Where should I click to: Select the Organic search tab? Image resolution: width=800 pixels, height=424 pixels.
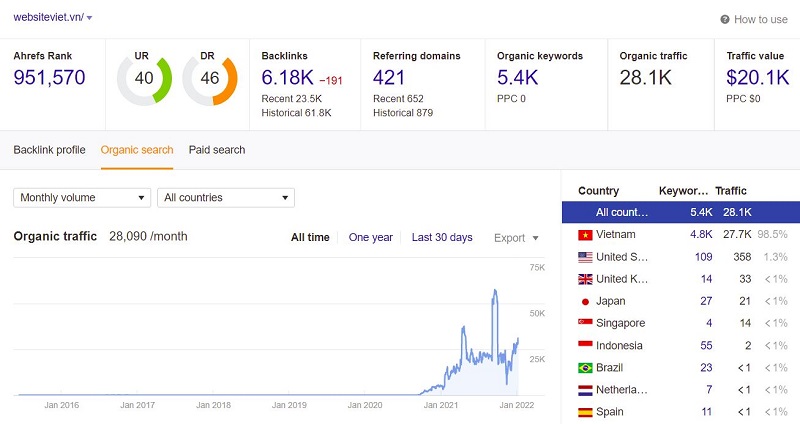(137, 150)
